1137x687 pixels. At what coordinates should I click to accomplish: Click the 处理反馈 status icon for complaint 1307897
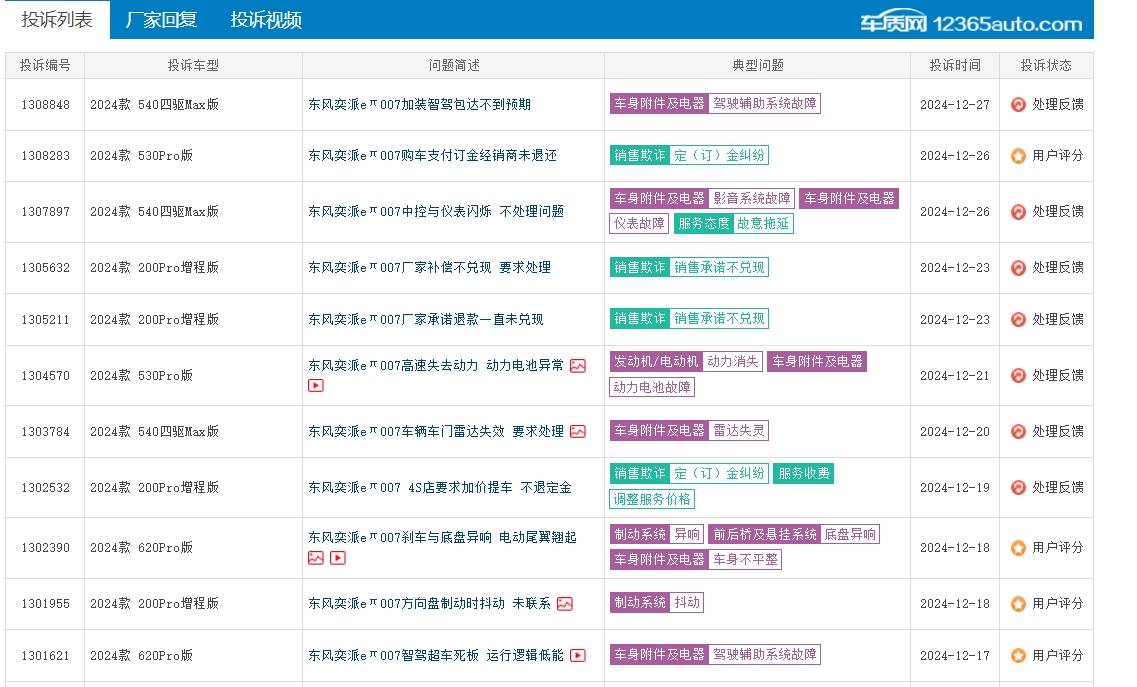(1018, 212)
